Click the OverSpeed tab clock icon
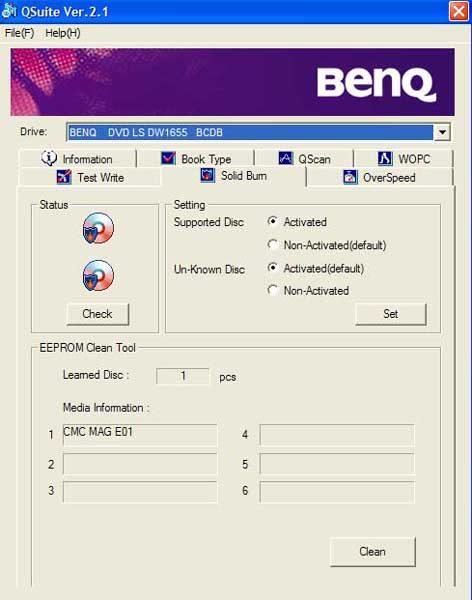Screen dimensions: 472x600 (350, 177)
